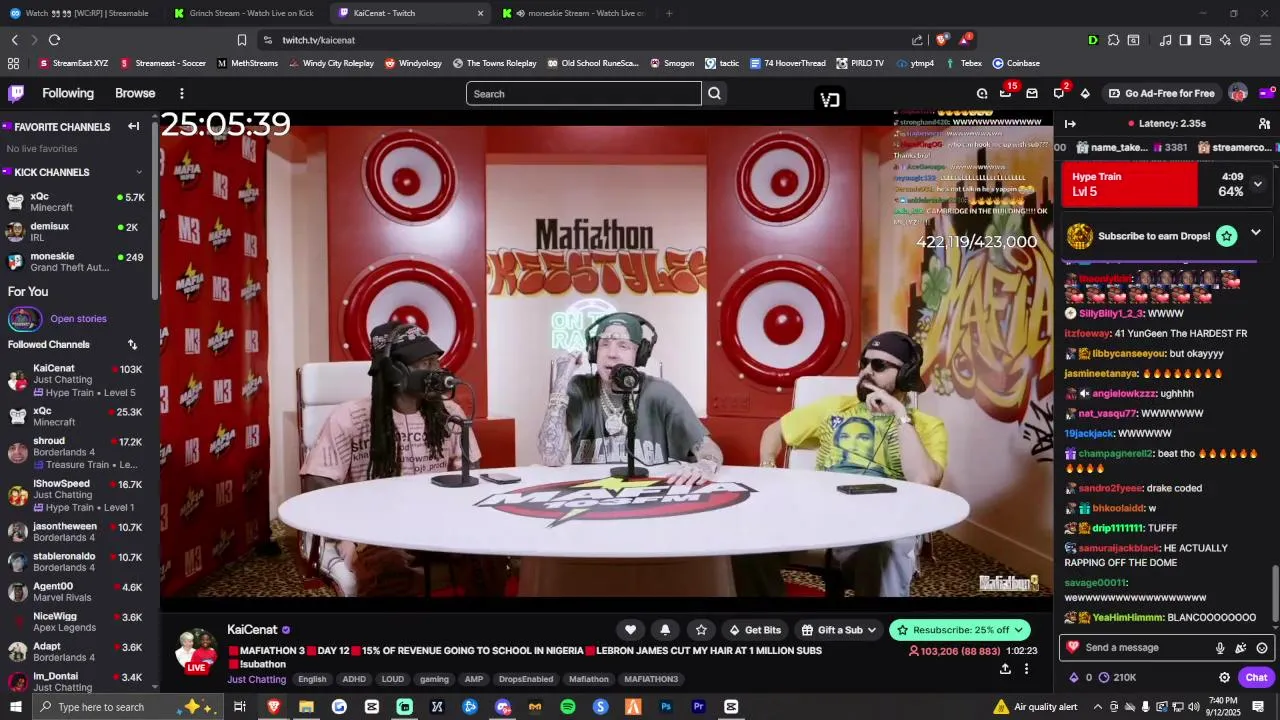Viewport: 1280px width, 720px height.
Task: Open browser extensions puzzle icon
Action: pyautogui.click(x=1112, y=40)
